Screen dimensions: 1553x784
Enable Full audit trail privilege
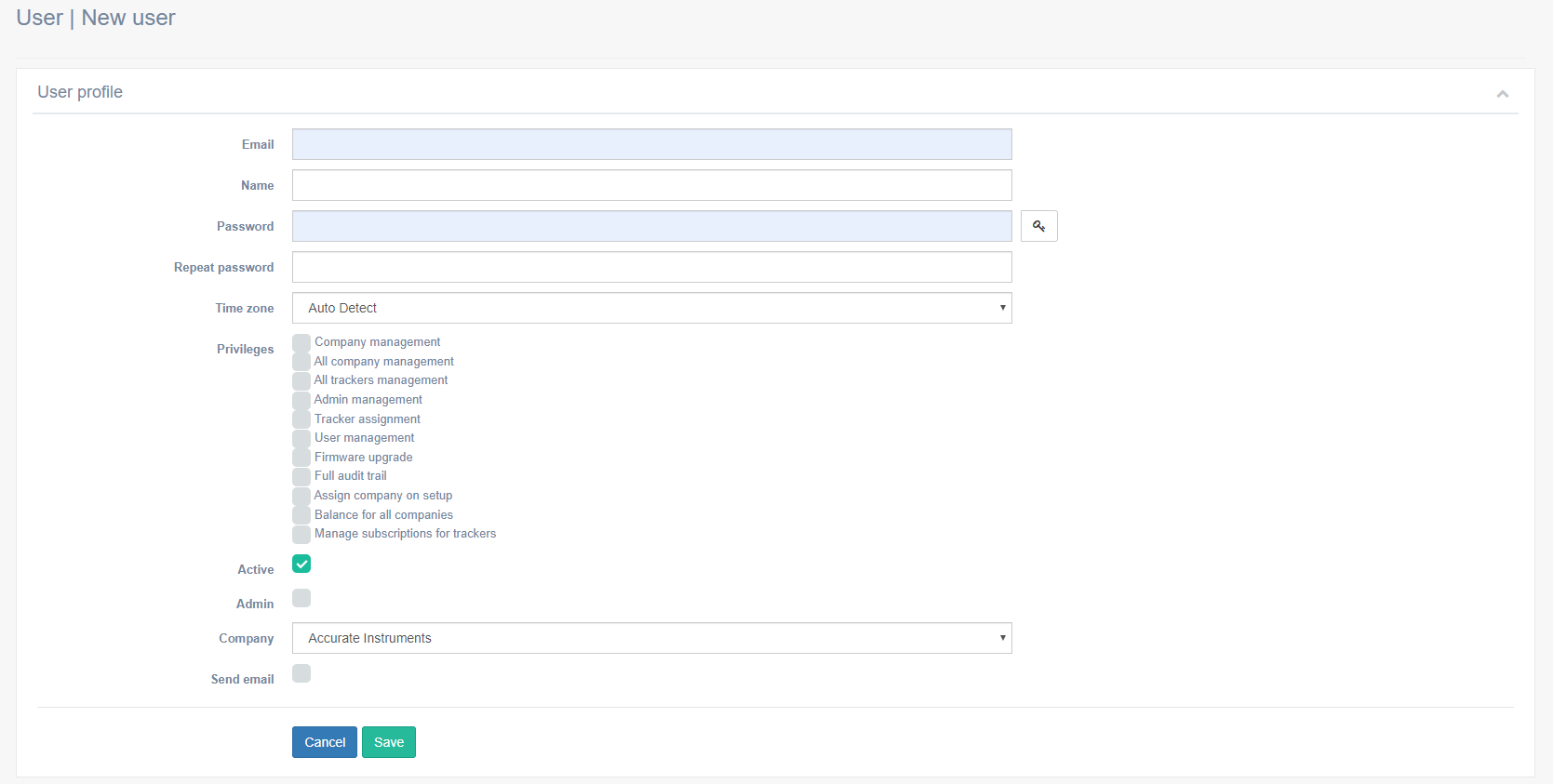[301, 477]
